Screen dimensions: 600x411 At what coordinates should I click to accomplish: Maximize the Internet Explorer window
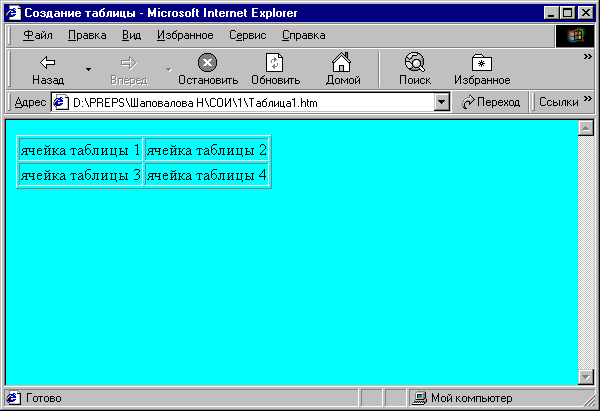[x=567, y=13]
